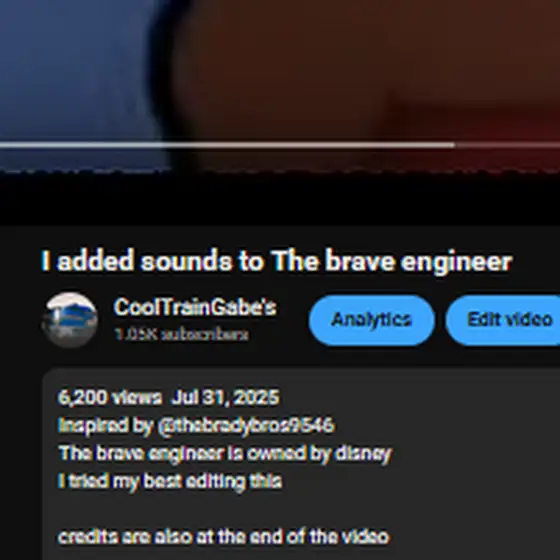The image size is (560, 560).
Task: Click the Jul 31, 2025 upload date
Action: (x=225, y=397)
